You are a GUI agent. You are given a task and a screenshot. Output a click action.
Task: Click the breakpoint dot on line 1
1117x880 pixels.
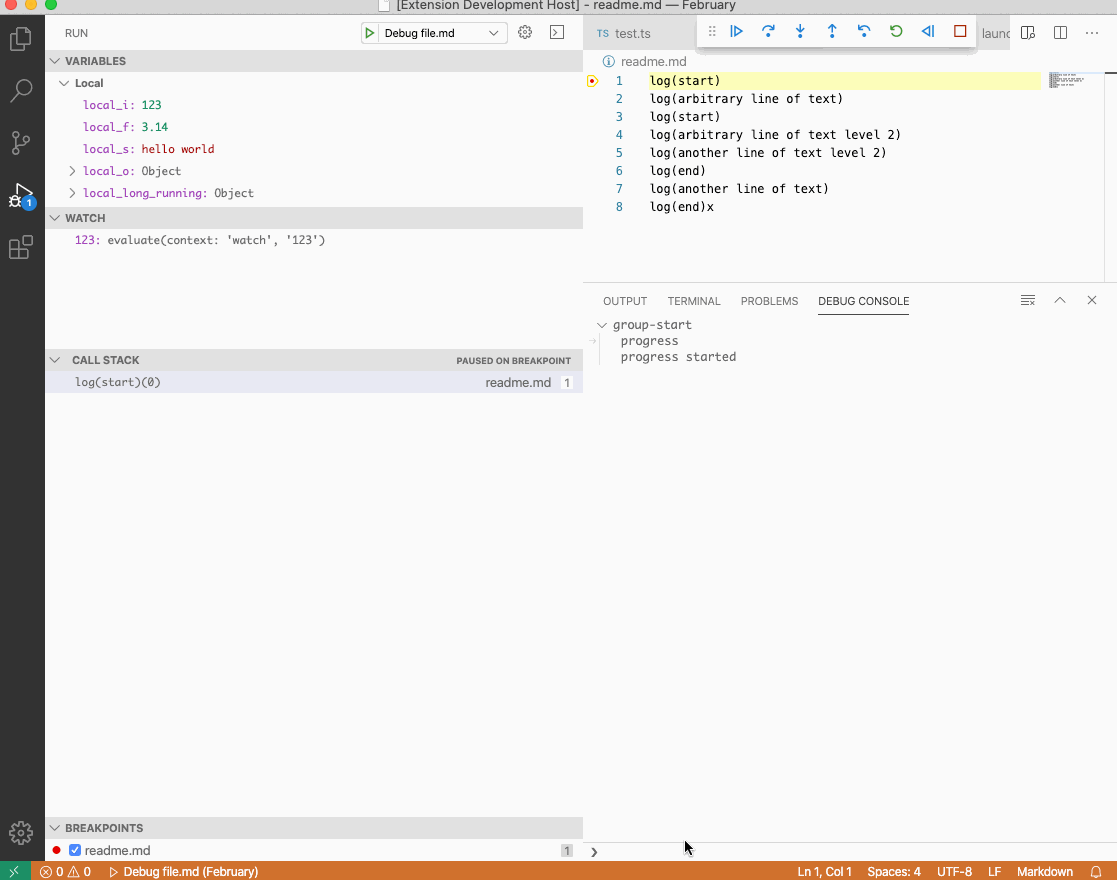tap(592, 81)
